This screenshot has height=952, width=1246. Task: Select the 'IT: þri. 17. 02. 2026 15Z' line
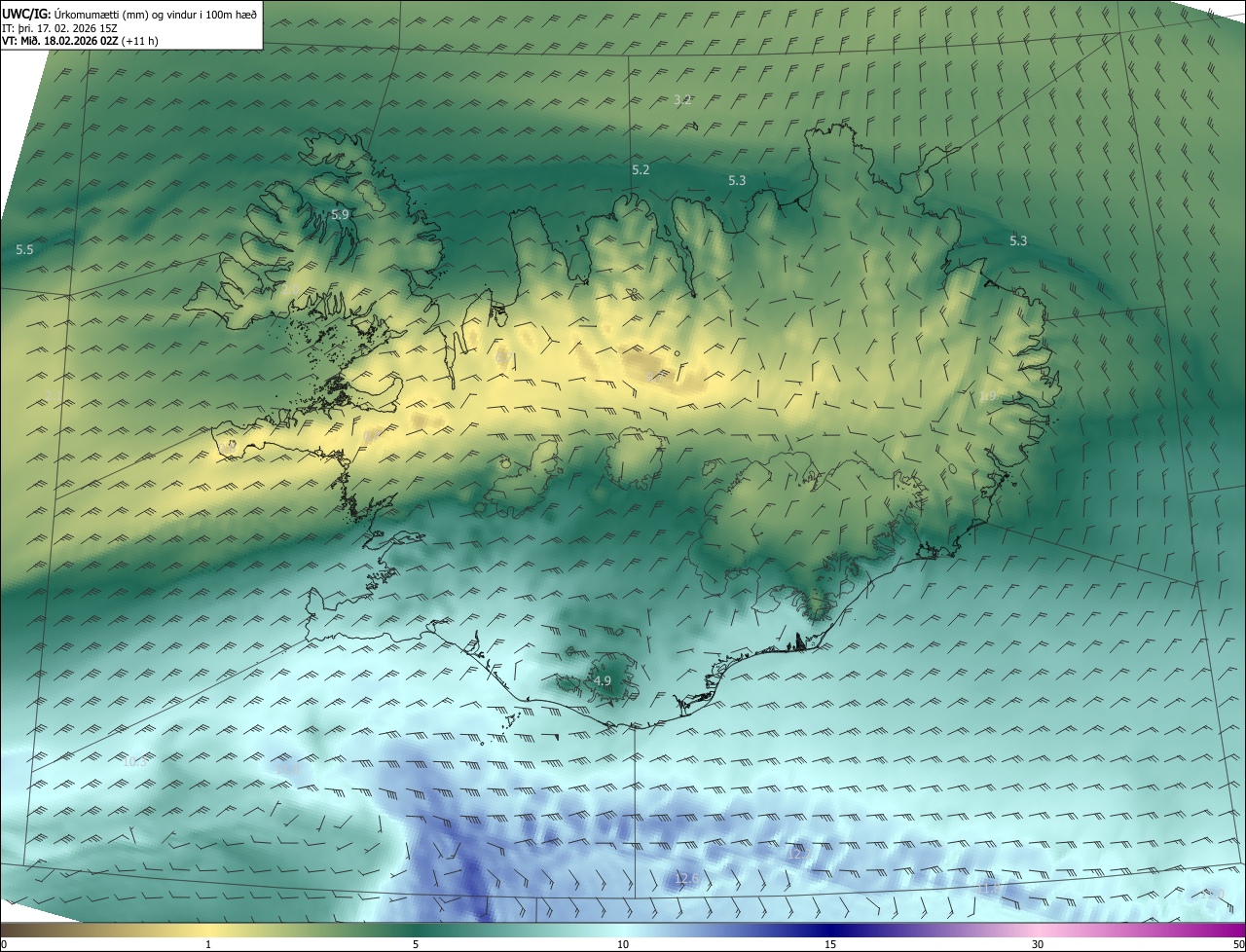click(59, 27)
